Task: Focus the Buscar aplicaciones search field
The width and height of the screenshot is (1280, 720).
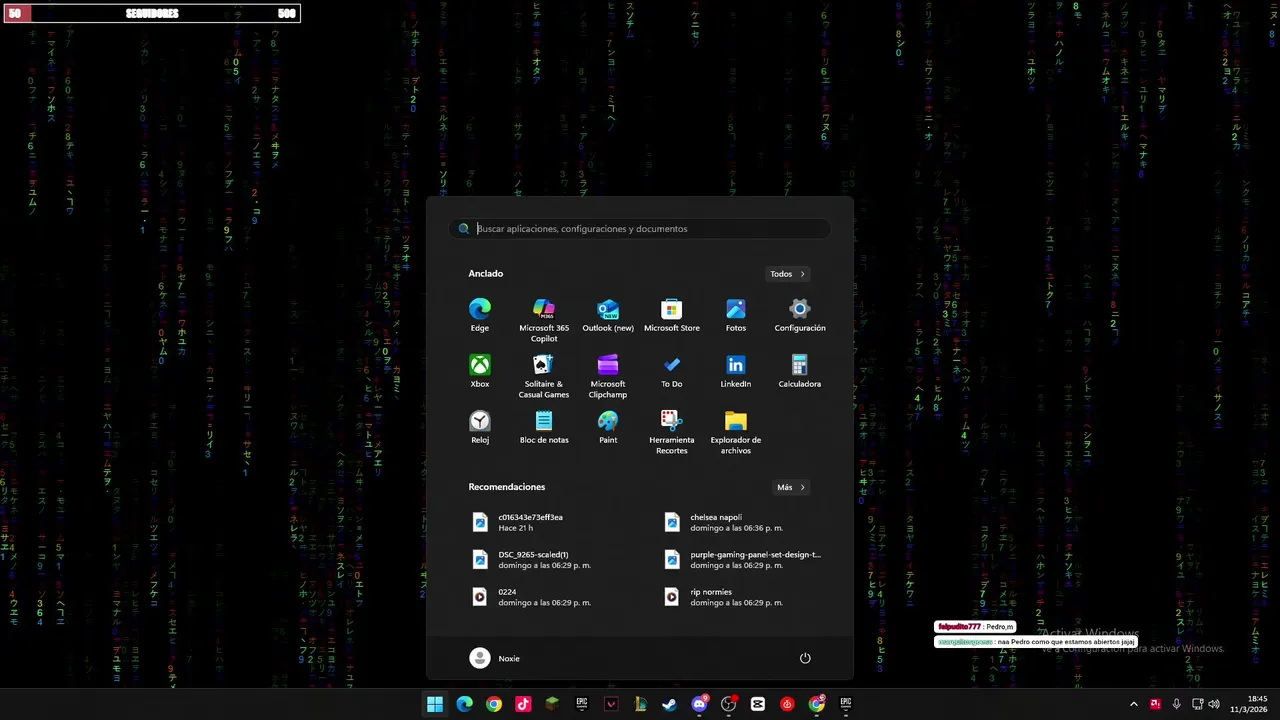Action: (x=640, y=229)
